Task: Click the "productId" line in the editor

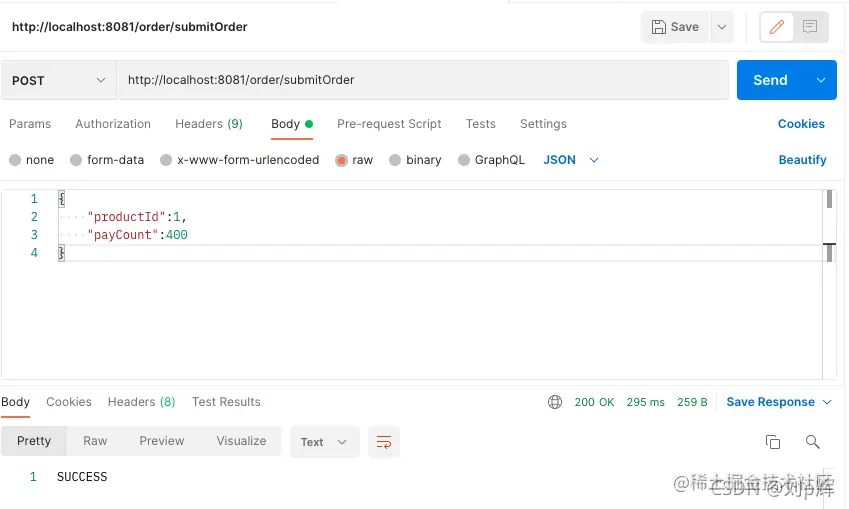Action: (x=136, y=217)
